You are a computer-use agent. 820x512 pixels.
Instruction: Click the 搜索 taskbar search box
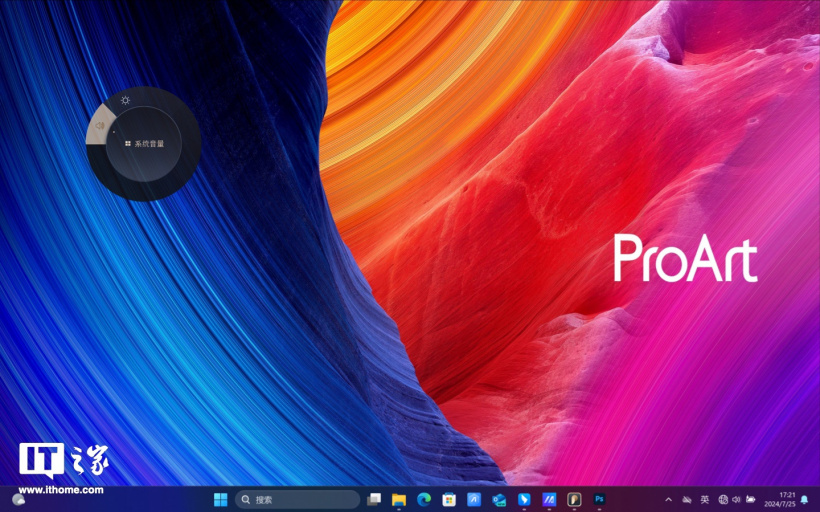(297, 499)
